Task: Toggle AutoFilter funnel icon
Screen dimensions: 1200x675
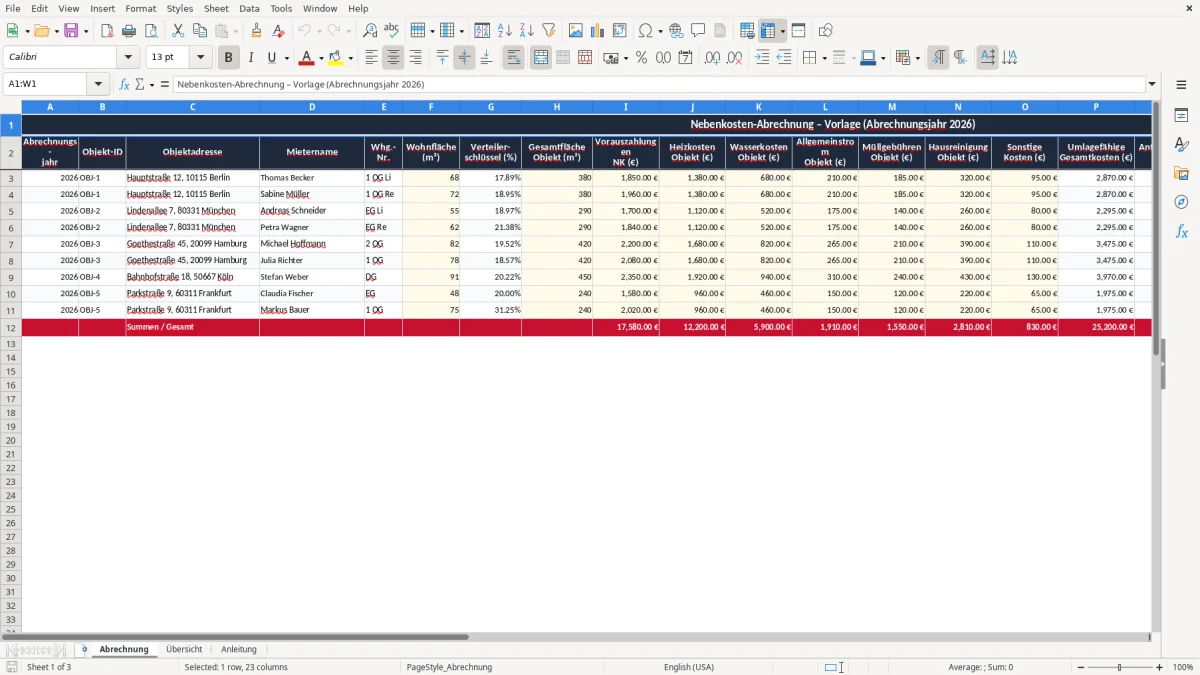Action: (x=549, y=31)
